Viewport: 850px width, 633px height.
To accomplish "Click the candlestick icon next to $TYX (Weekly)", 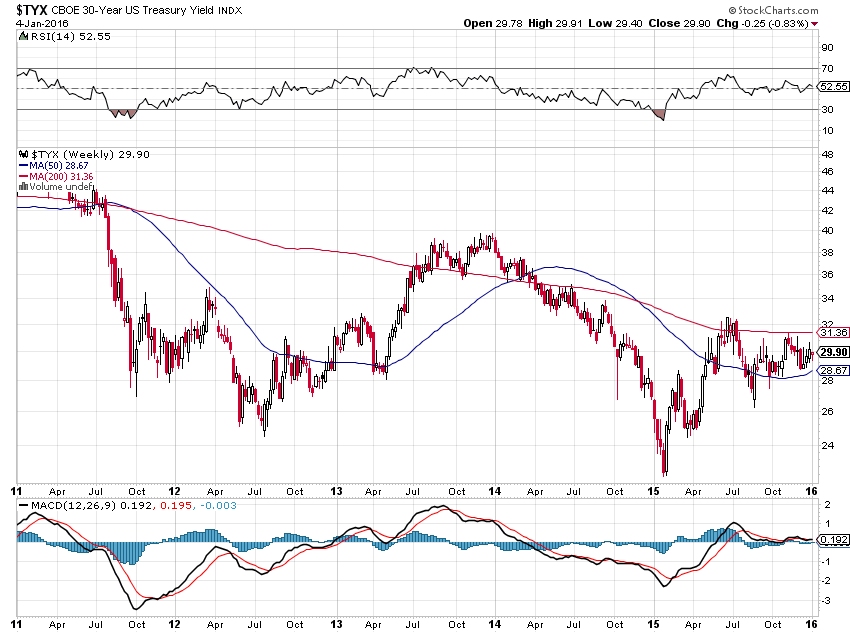I will (22, 154).
